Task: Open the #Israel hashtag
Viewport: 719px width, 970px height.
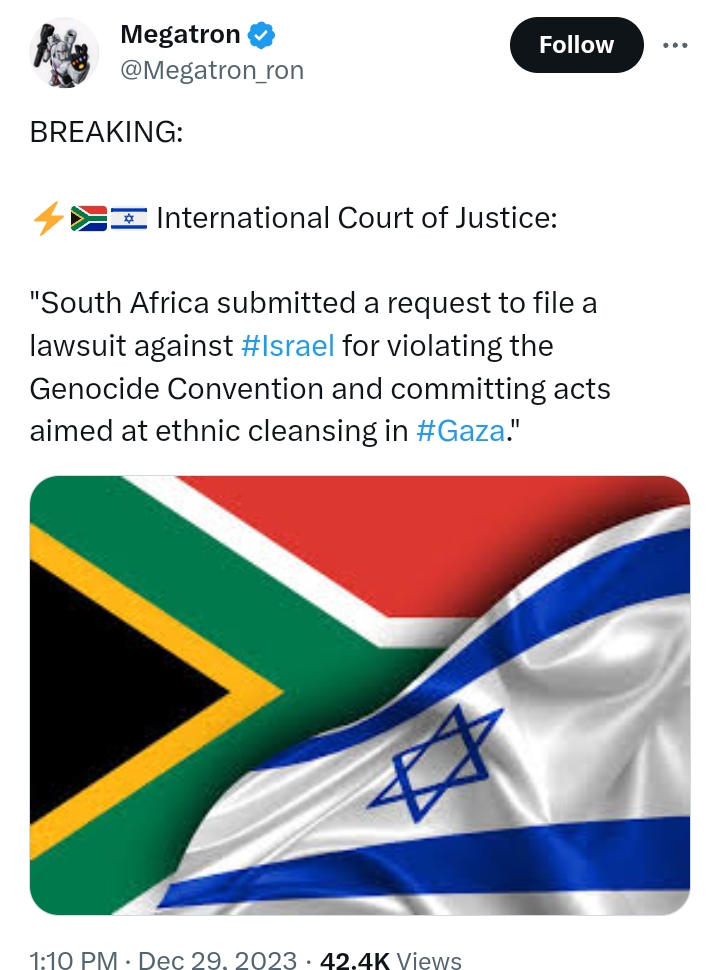Action: point(288,346)
